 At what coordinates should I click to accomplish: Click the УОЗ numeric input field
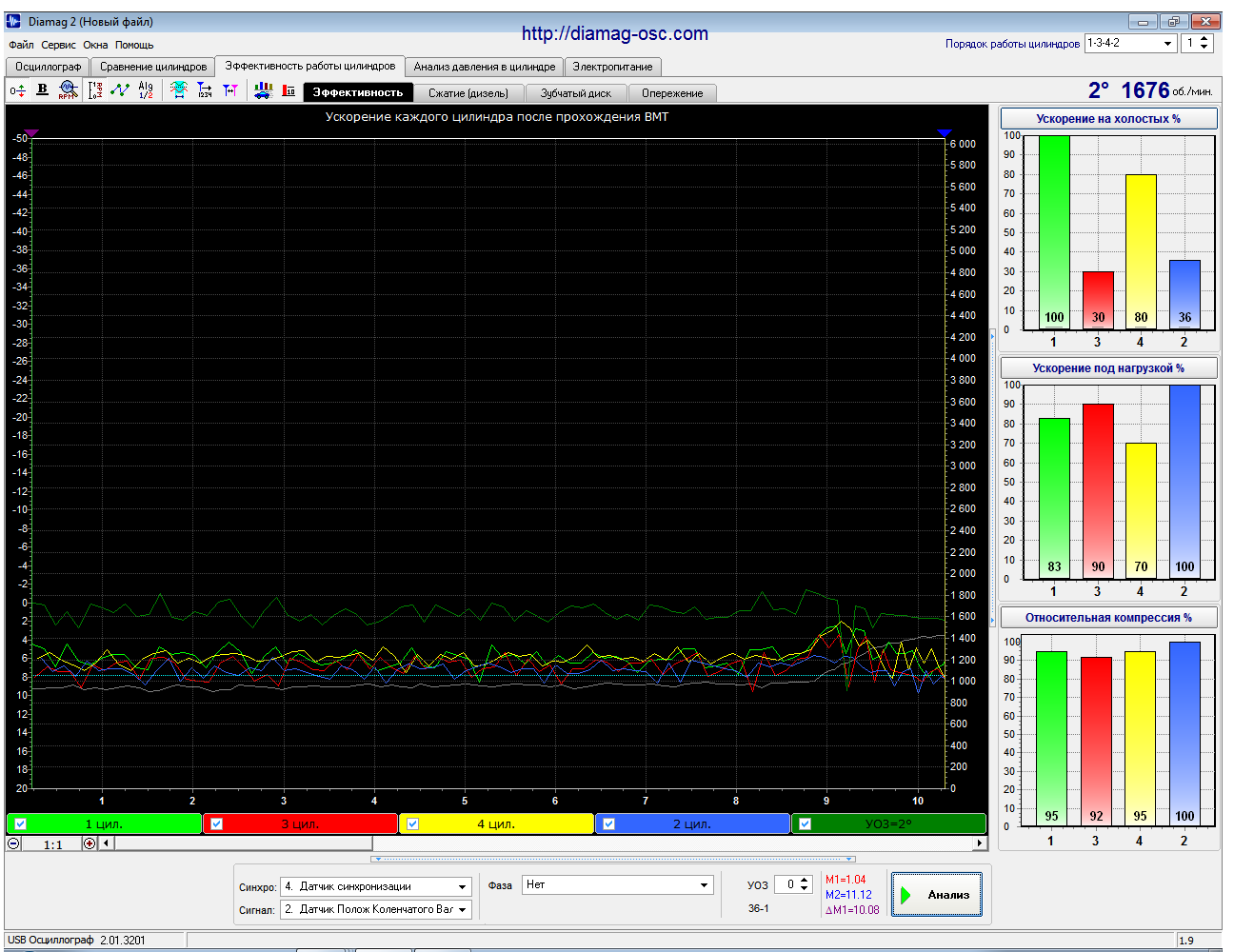pyautogui.click(x=786, y=884)
